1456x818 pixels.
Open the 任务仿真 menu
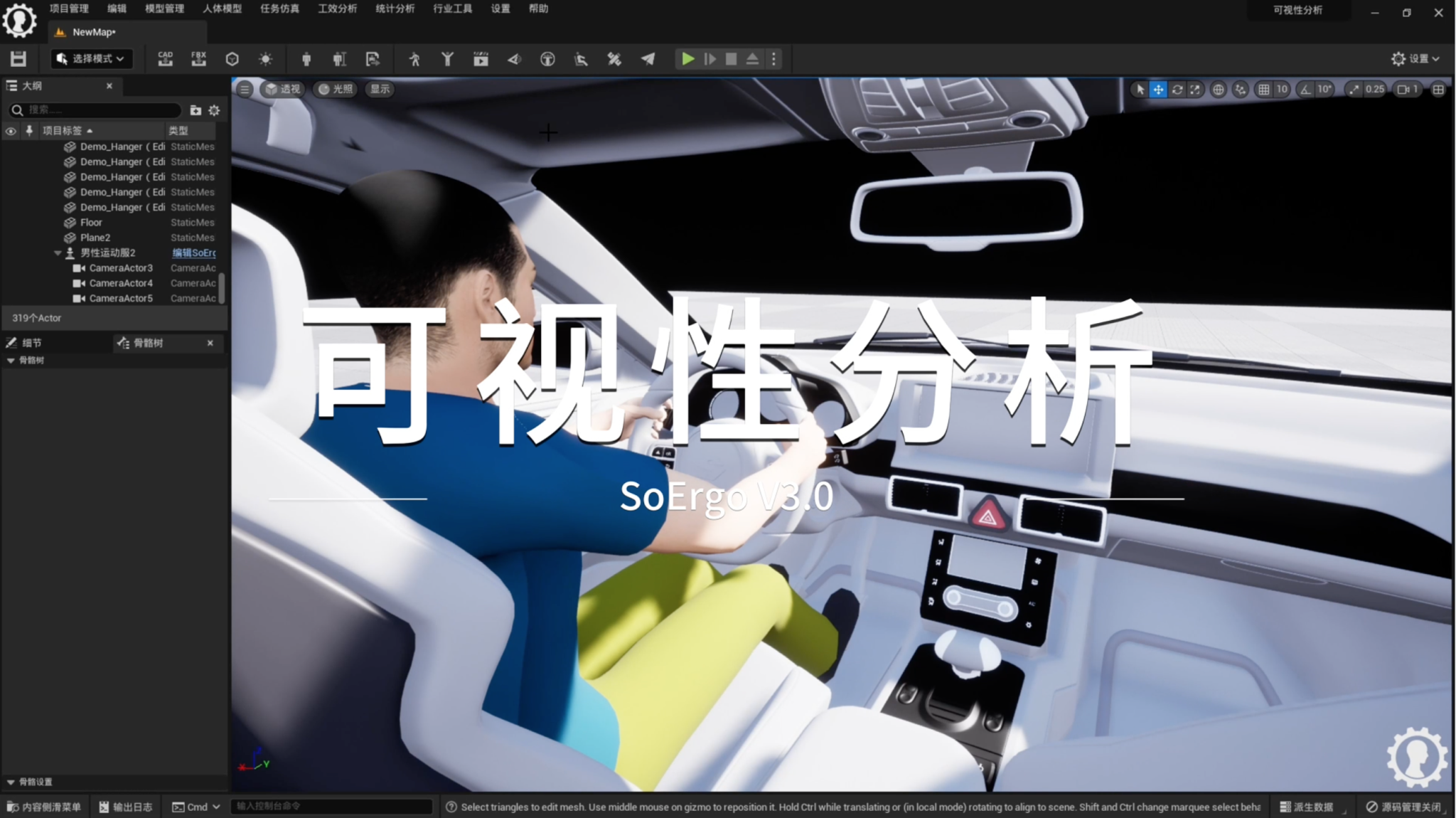pyautogui.click(x=279, y=9)
